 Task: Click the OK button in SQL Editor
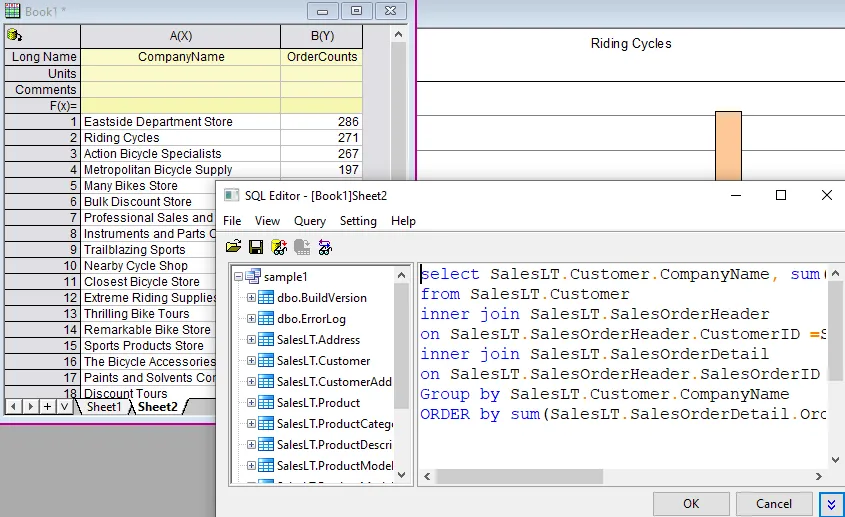[x=691, y=504]
